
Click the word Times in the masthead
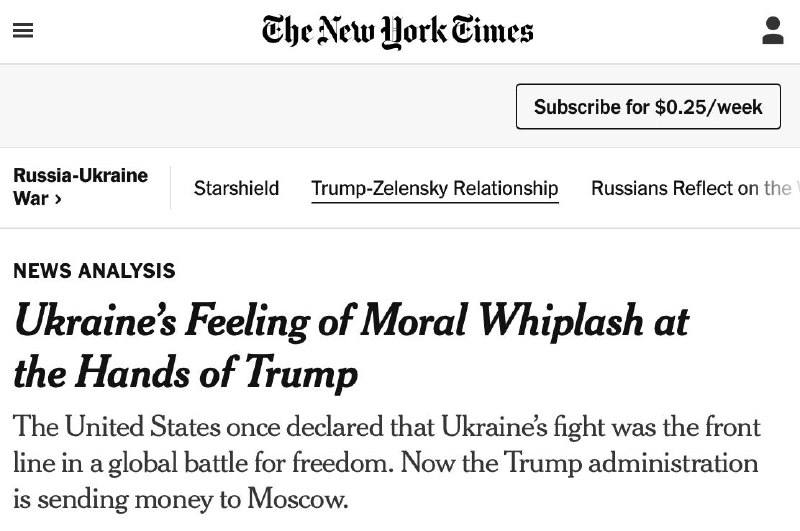pyautogui.click(x=492, y=31)
